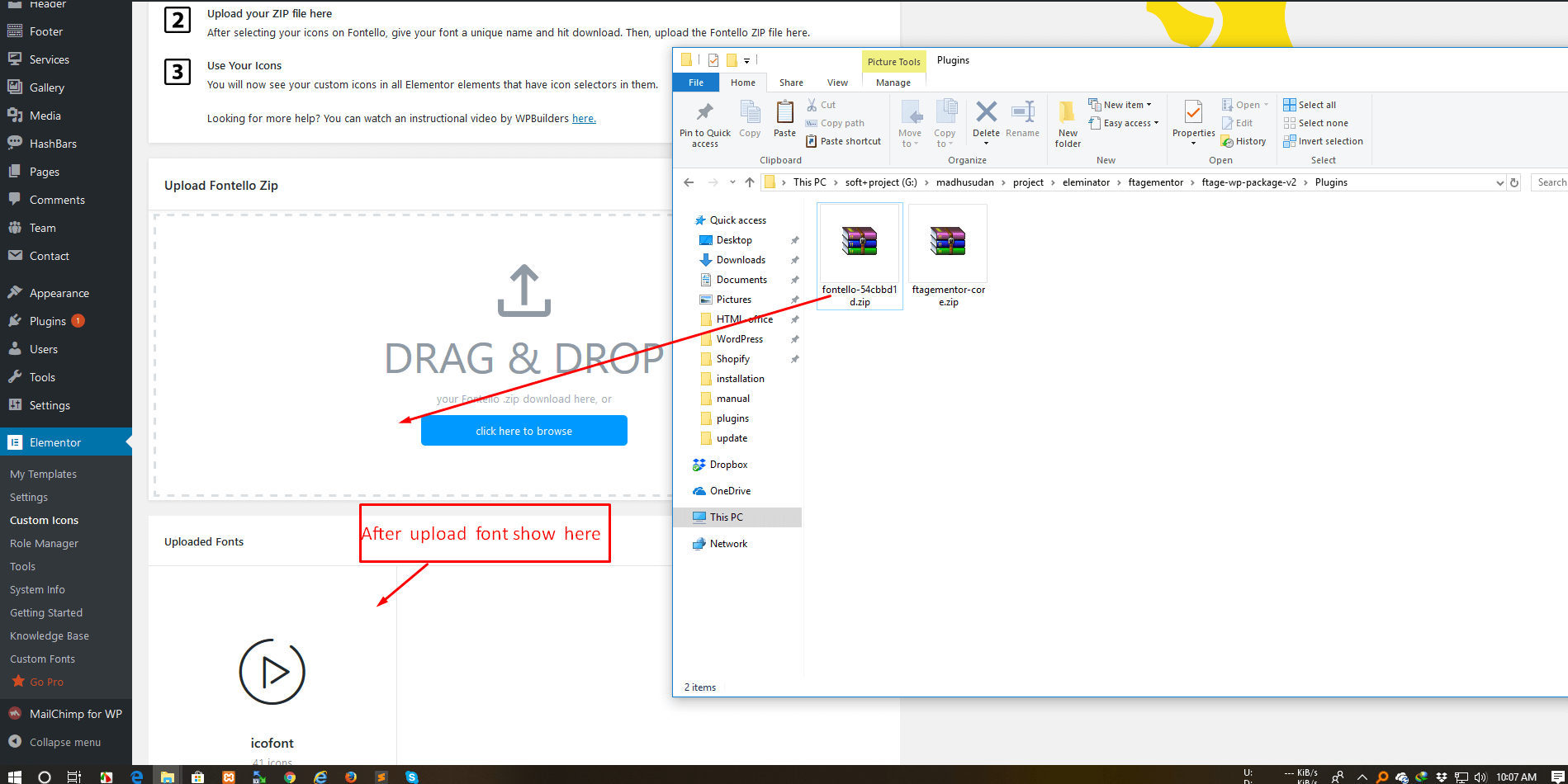Open recent locations dropdown arrow

point(732,182)
